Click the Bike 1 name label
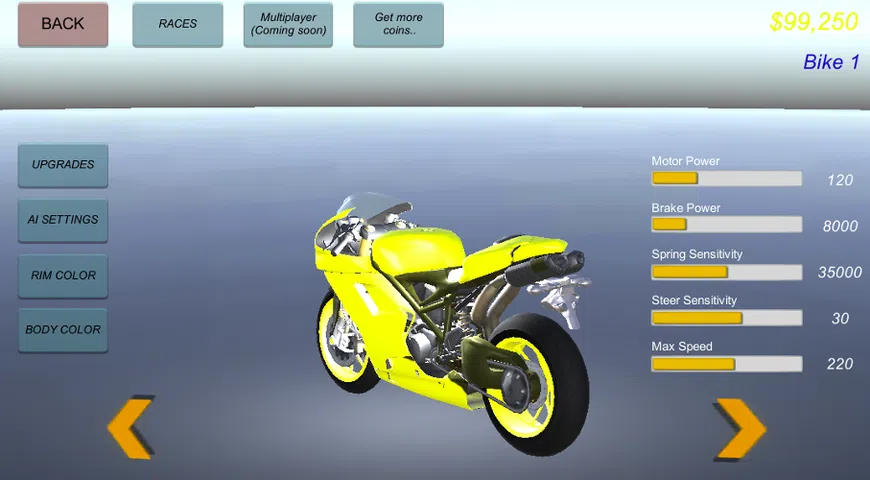 (x=830, y=62)
